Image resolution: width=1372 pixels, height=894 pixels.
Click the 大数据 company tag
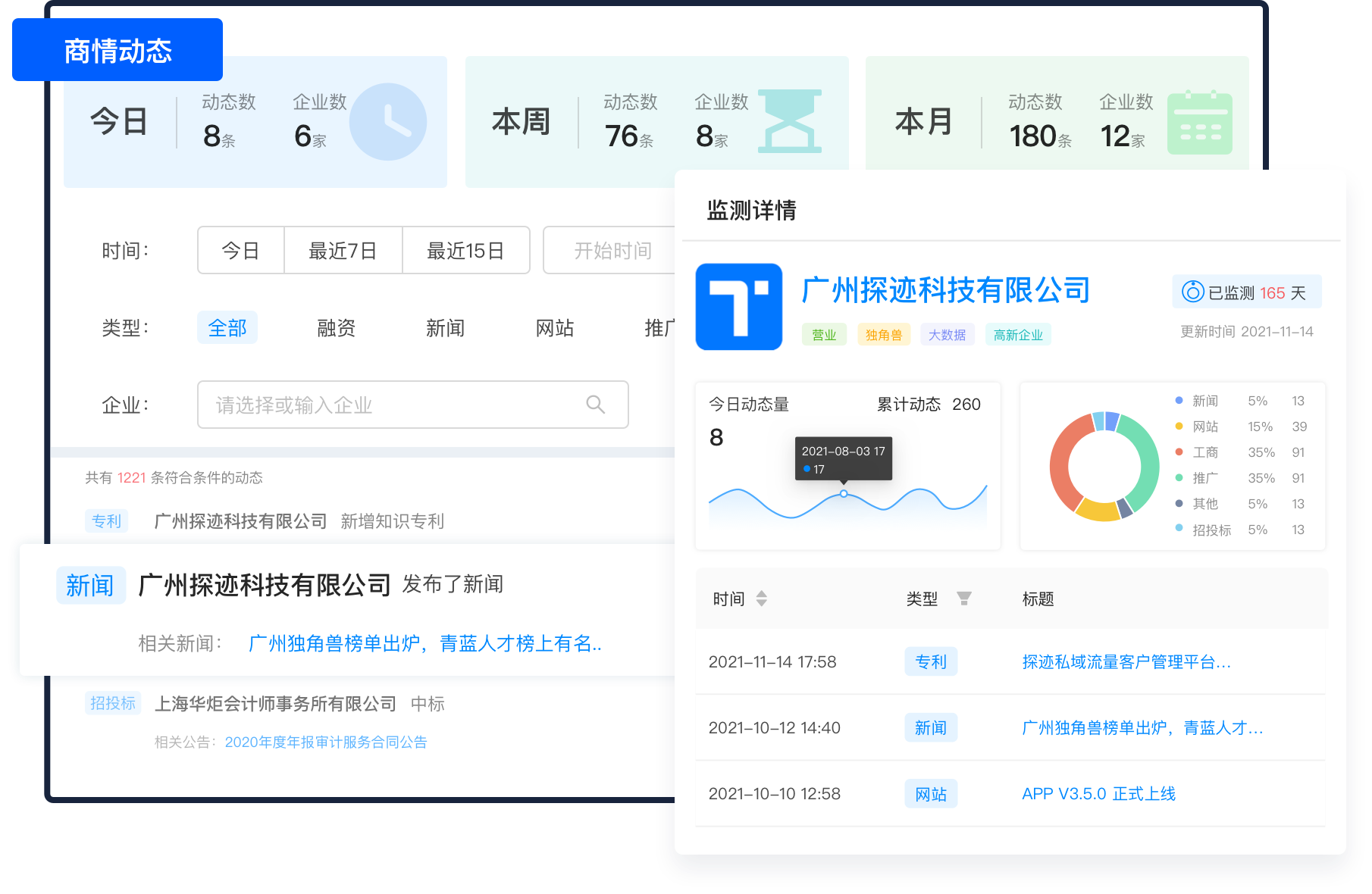948,334
